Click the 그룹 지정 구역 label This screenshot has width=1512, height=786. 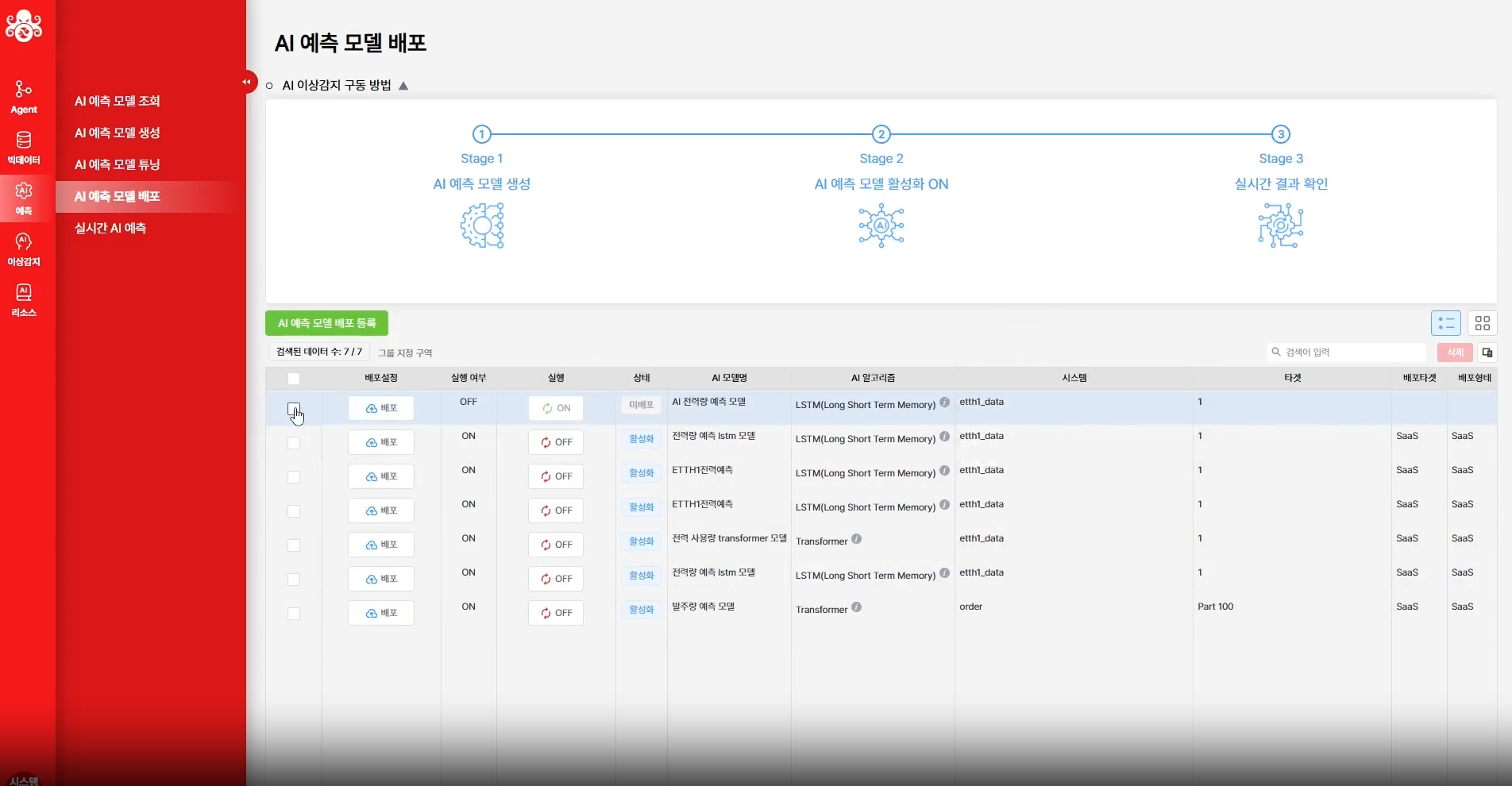pyautogui.click(x=405, y=353)
